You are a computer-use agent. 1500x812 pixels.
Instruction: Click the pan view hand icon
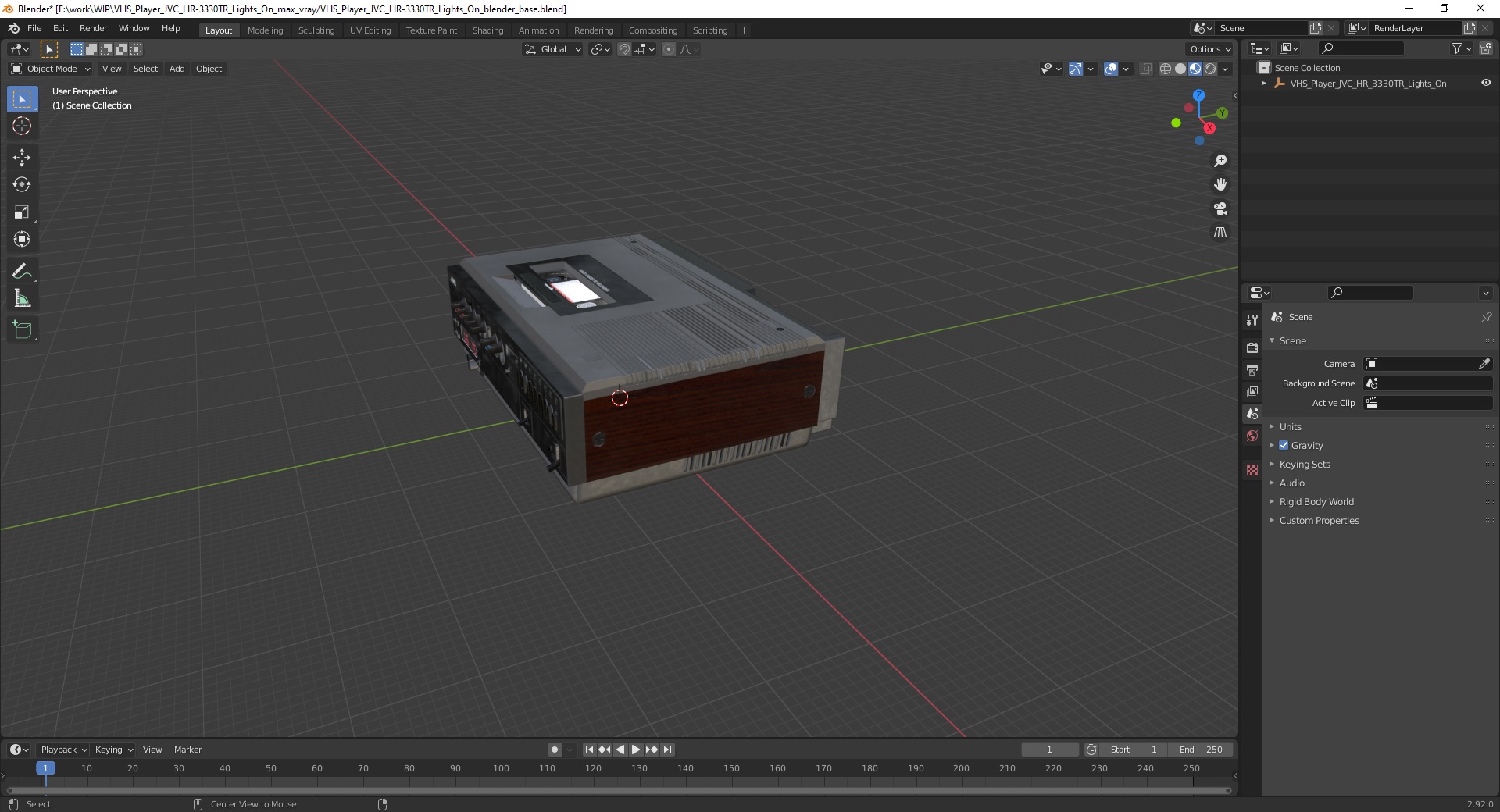click(x=1220, y=184)
